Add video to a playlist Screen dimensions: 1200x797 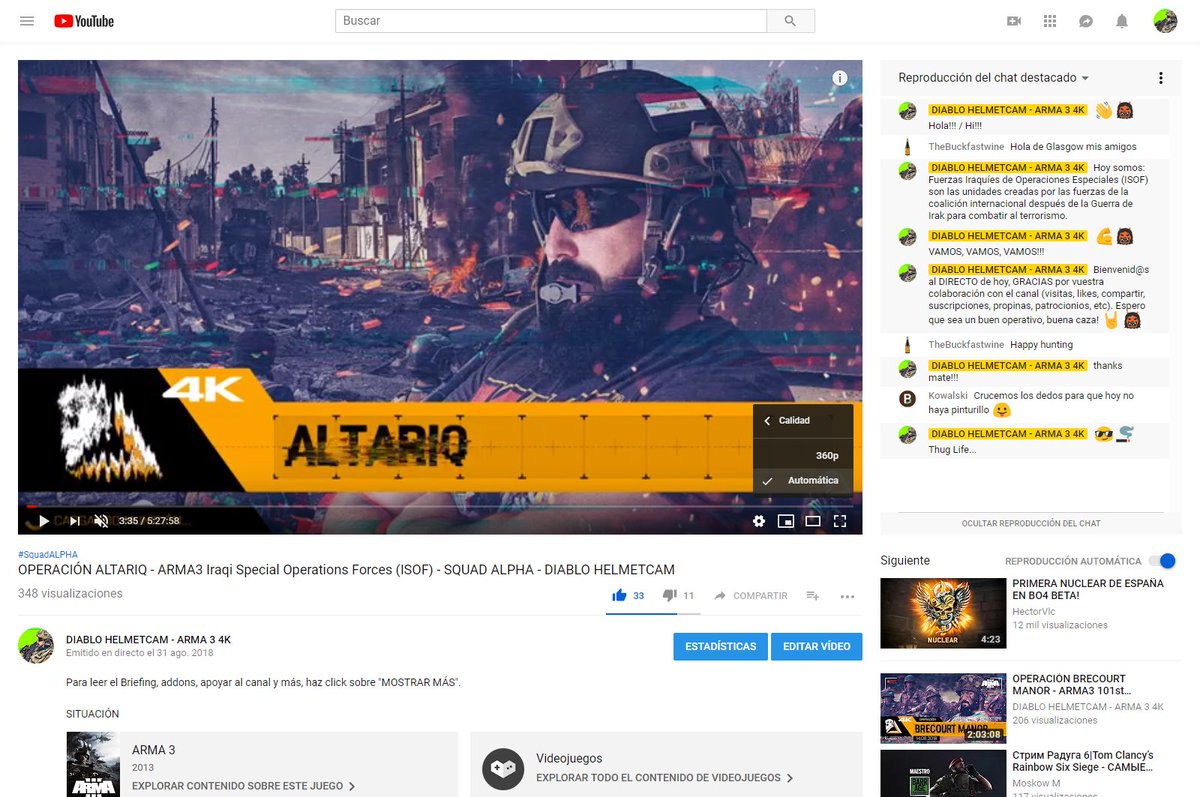[813, 596]
